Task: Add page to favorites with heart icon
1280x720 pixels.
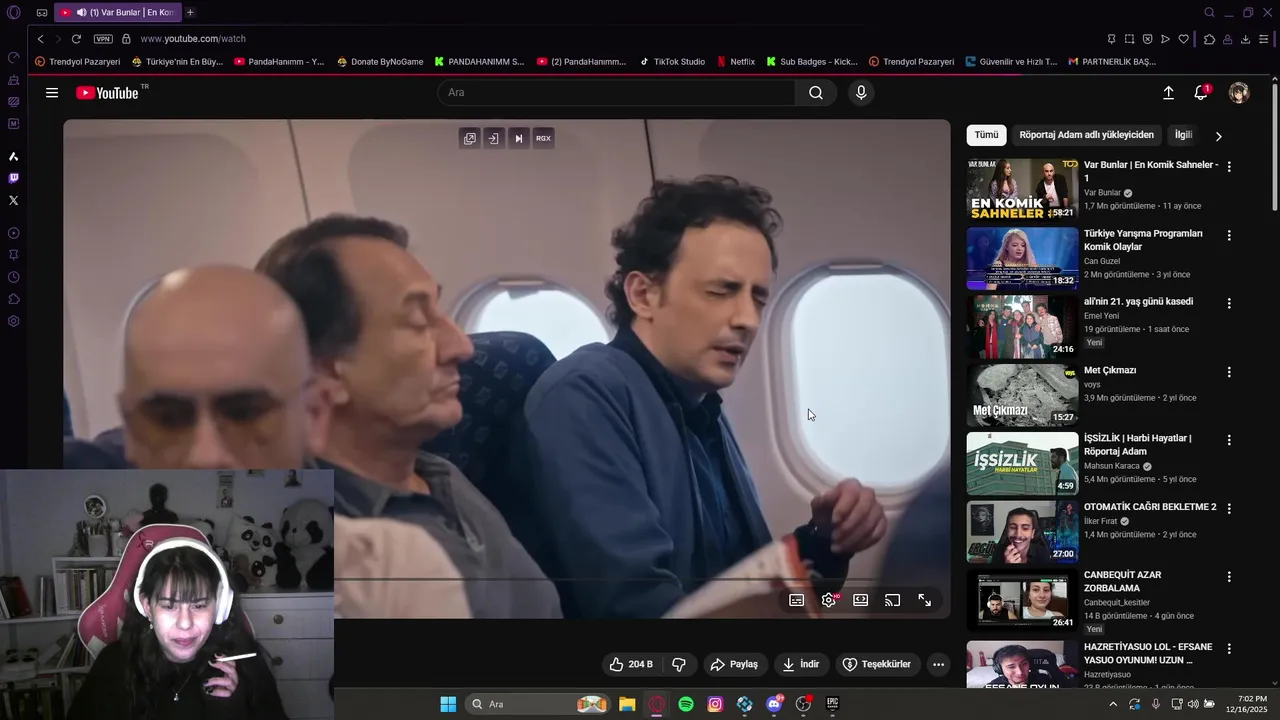Action: click(1184, 39)
